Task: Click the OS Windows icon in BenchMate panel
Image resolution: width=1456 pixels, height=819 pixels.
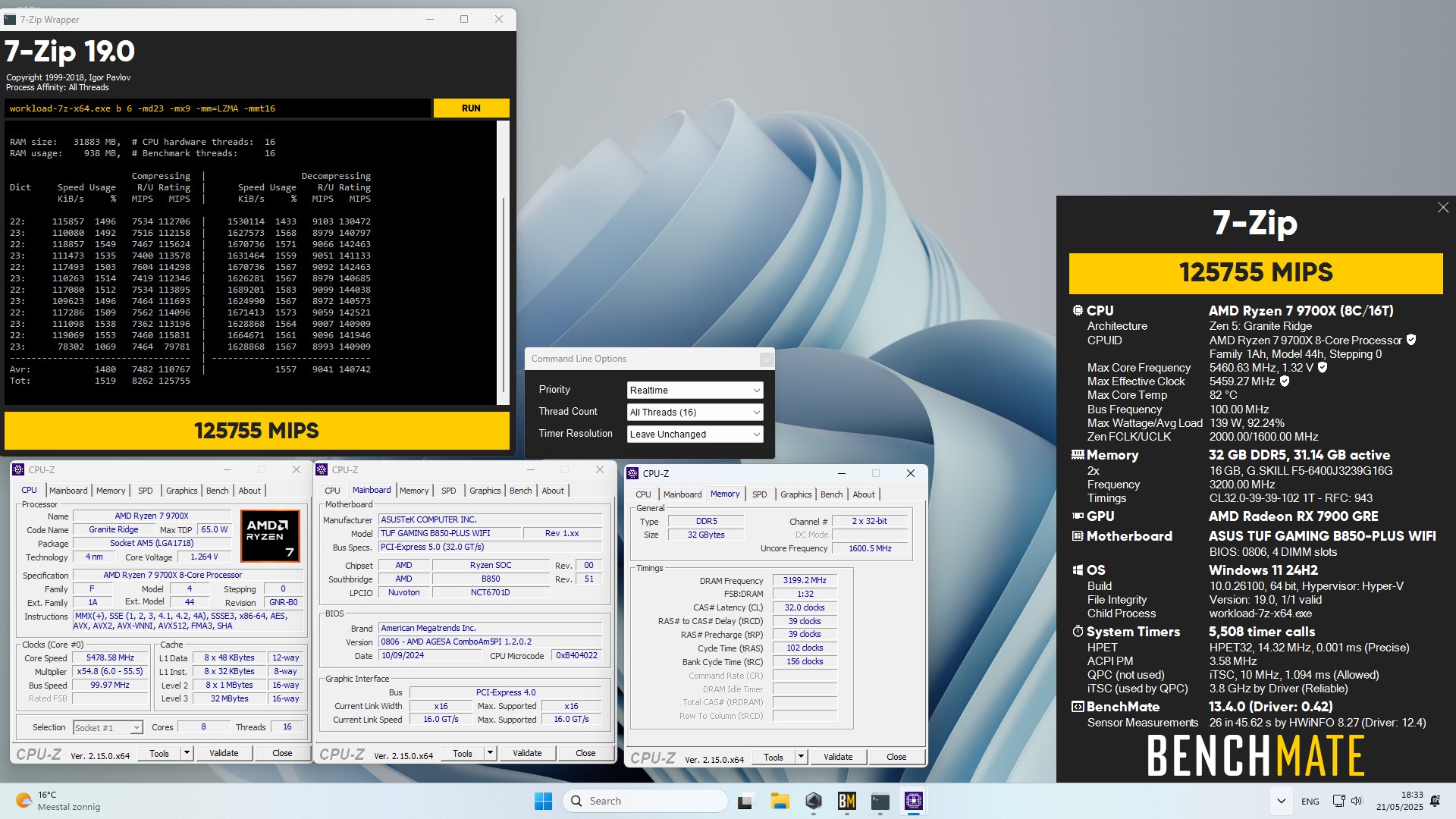Action: (1078, 570)
